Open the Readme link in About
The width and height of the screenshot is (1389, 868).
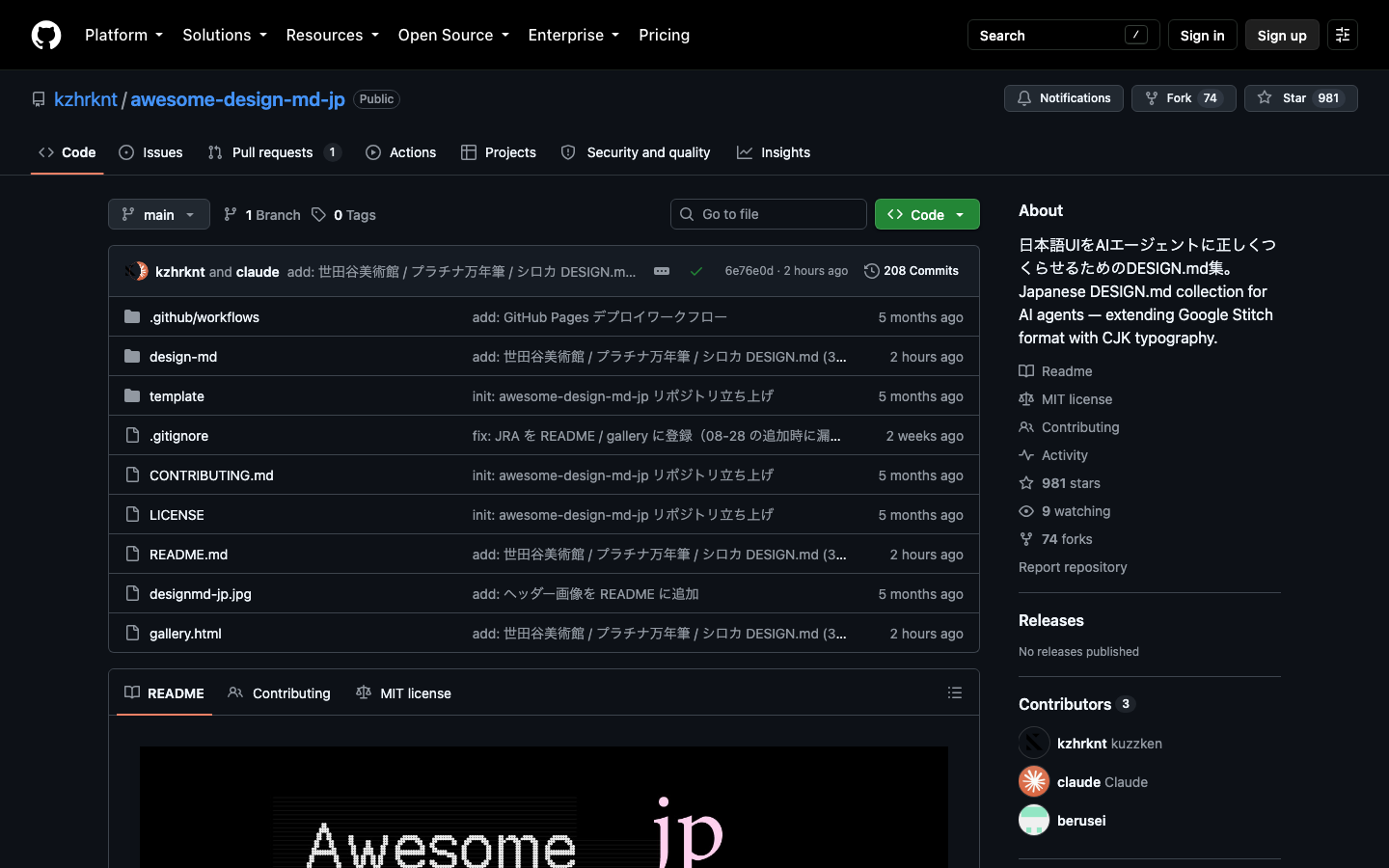(1055, 371)
